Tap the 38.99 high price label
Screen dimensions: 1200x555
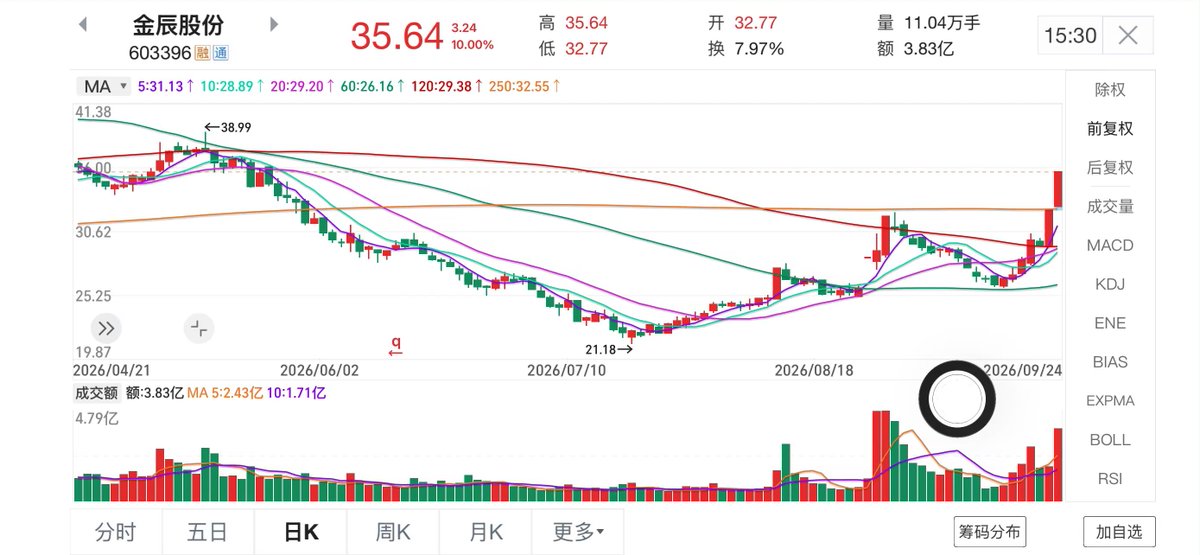tap(236, 128)
